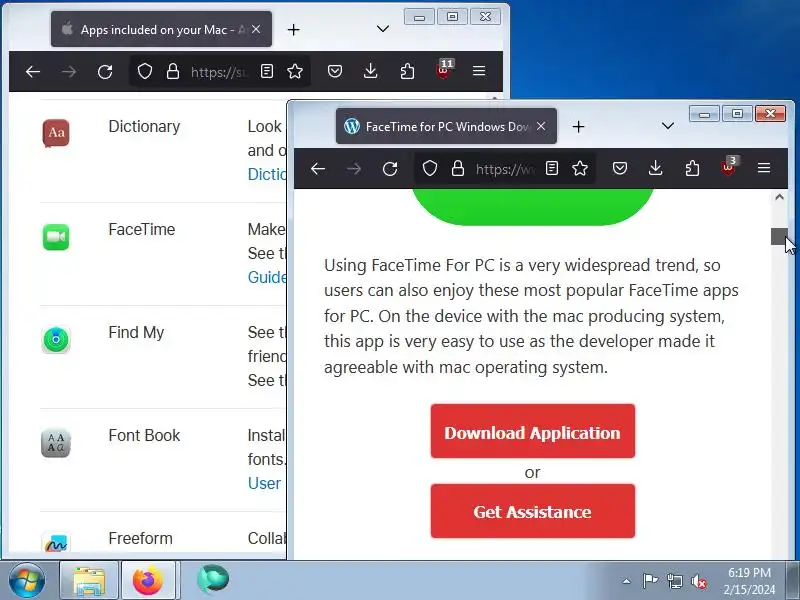List all tabs in Apps on Mac window
The width and height of the screenshot is (800, 600).
pyautogui.click(x=383, y=29)
